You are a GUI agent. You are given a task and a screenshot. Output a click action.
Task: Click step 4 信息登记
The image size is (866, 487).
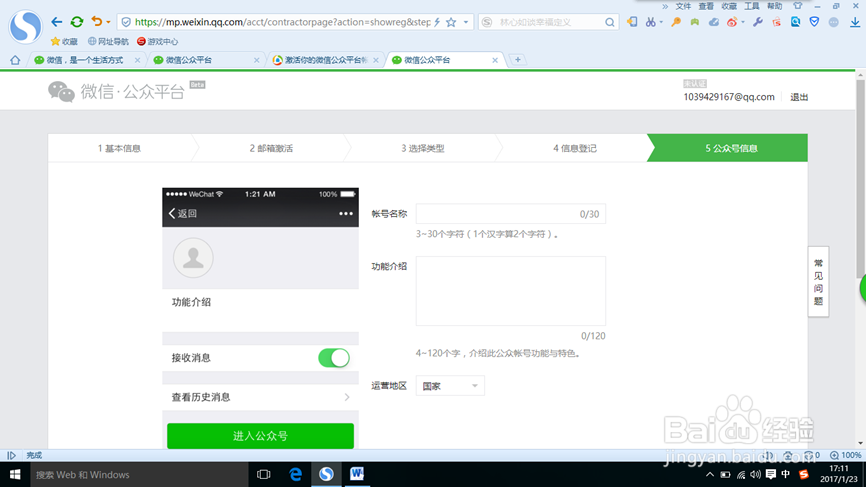tap(575, 148)
